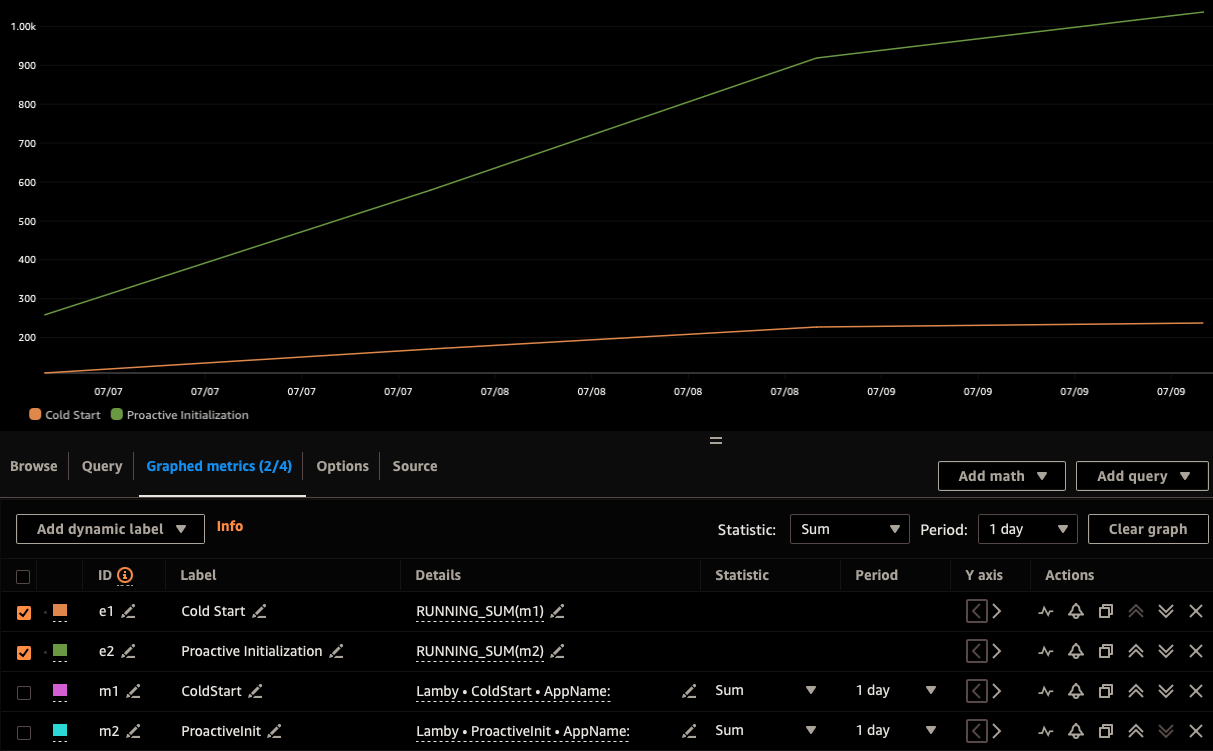Click the Clear graph button
Screen dimensions: 1213x751
click(1148, 529)
